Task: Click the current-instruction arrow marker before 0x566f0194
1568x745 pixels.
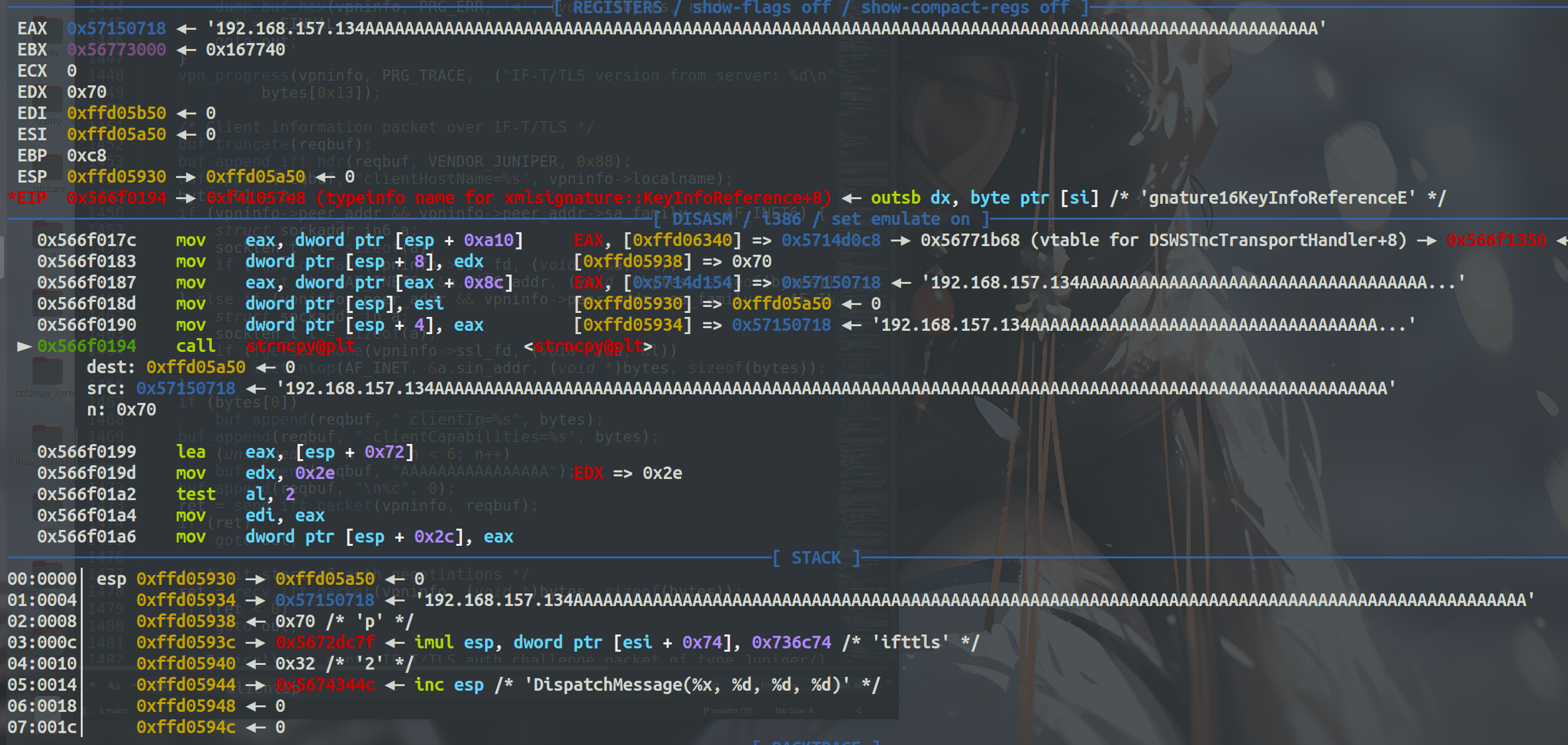Action: [x=24, y=346]
